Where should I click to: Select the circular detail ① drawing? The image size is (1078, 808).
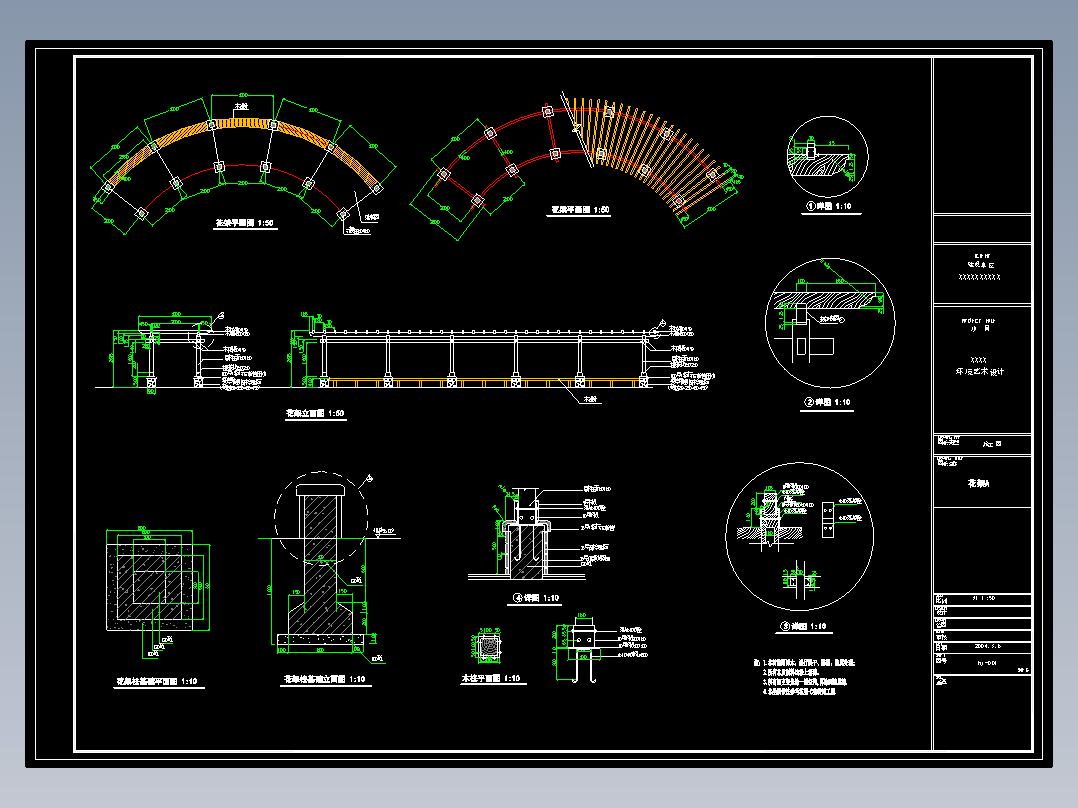(x=828, y=157)
